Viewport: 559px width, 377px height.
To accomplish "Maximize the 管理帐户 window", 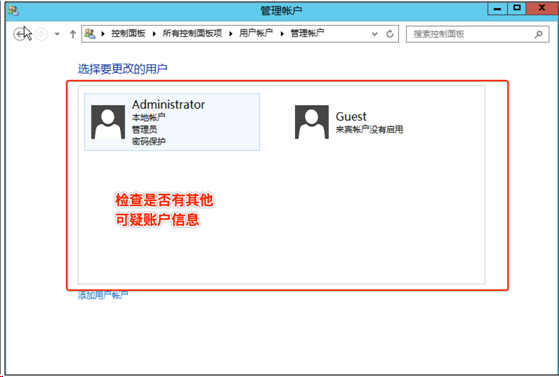I will point(517,9).
